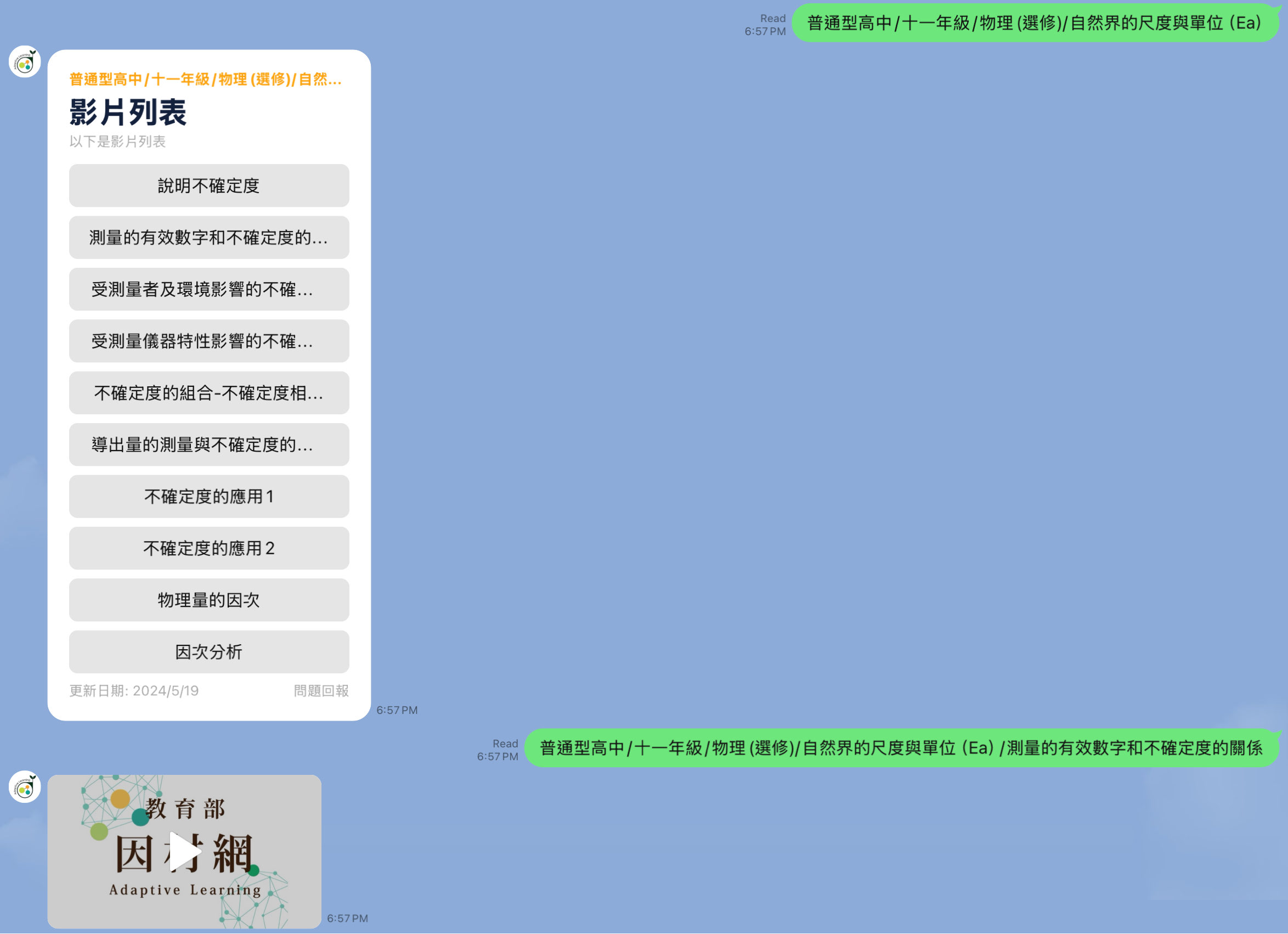Click the 因材網 Adaptive Learning video thumbnail
The width and height of the screenshot is (1288, 934).
pos(184,852)
